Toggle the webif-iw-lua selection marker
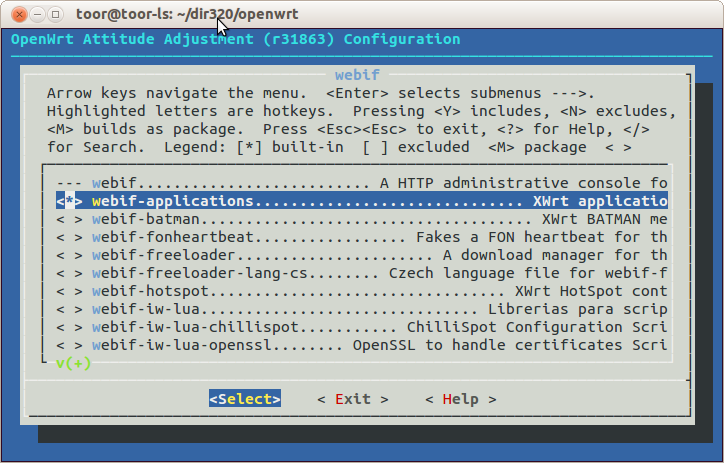Screen dimensions: 724x463 pyautogui.click(x=69, y=309)
